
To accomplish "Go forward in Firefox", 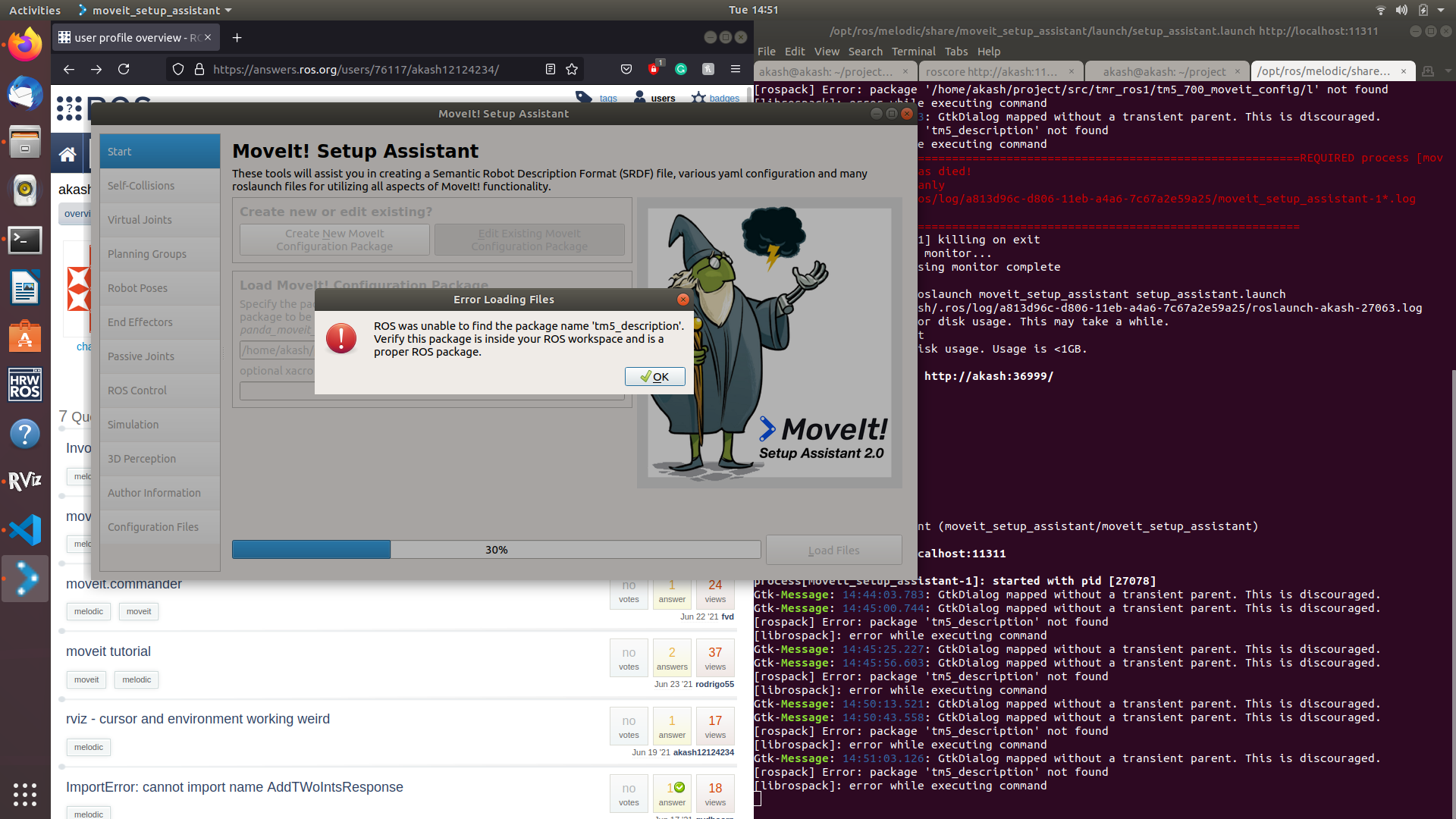I will [x=96, y=69].
